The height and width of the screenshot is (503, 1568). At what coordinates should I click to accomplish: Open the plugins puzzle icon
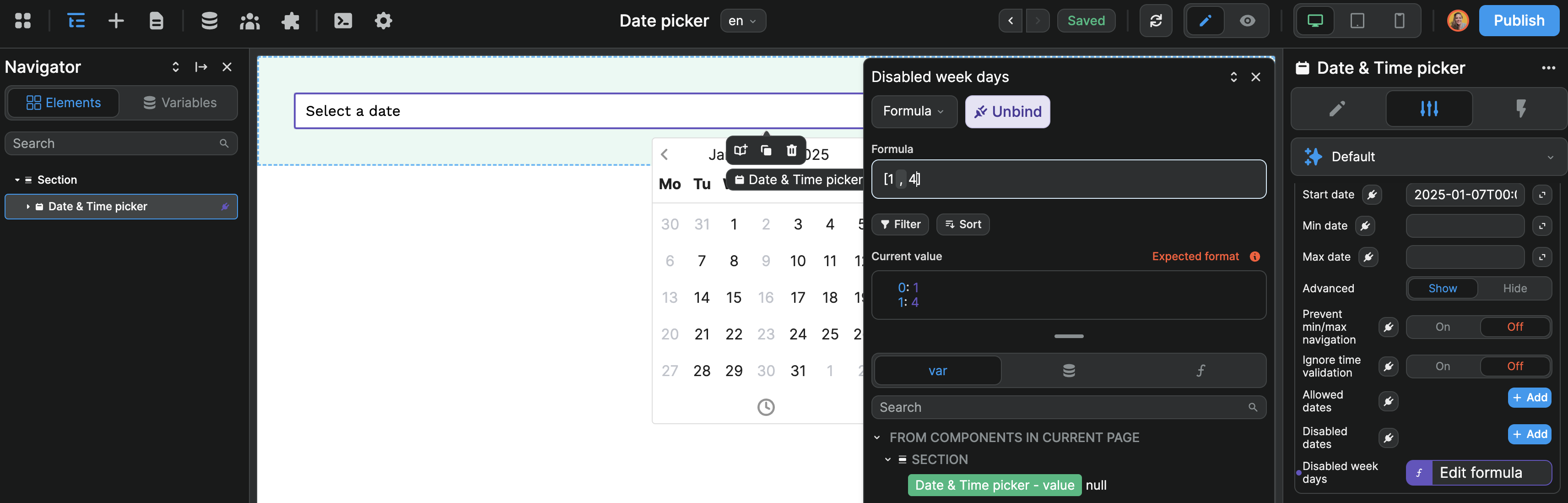(290, 21)
